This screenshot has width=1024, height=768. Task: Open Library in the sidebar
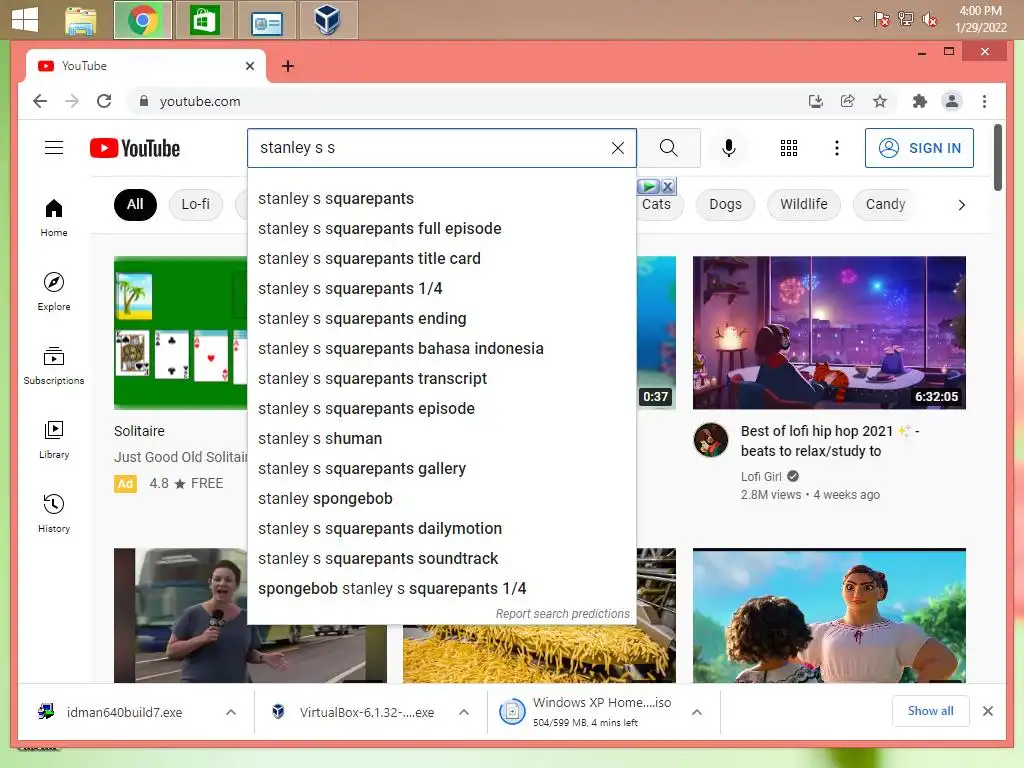coord(54,440)
